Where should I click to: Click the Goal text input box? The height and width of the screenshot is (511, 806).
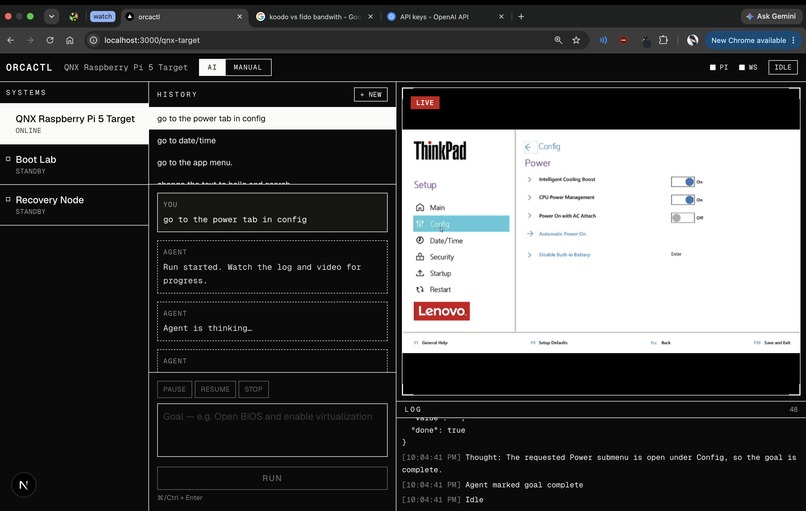(272, 430)
